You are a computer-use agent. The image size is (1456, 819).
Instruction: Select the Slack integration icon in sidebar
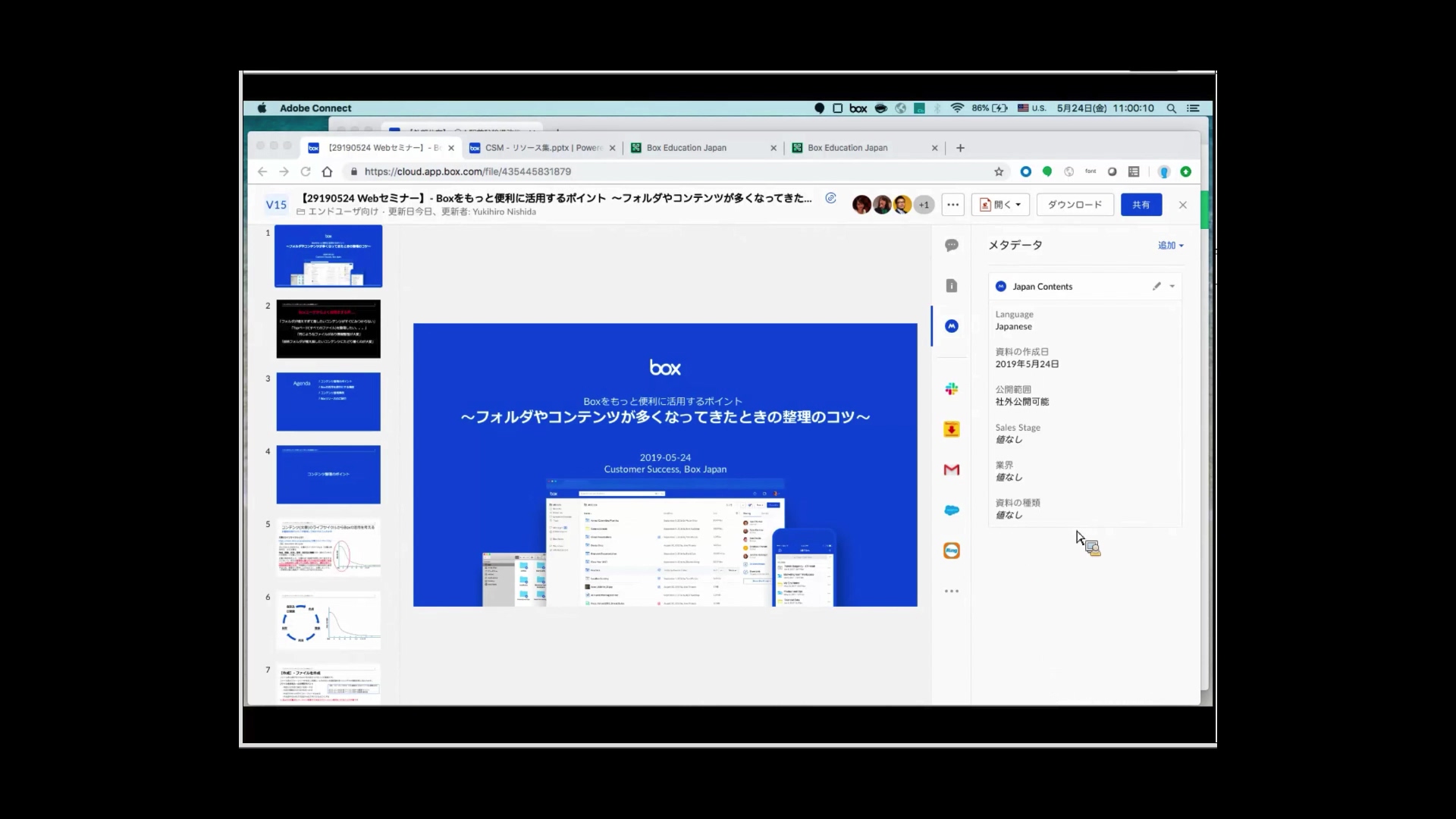pyautogui.click(x=952, y=388)
